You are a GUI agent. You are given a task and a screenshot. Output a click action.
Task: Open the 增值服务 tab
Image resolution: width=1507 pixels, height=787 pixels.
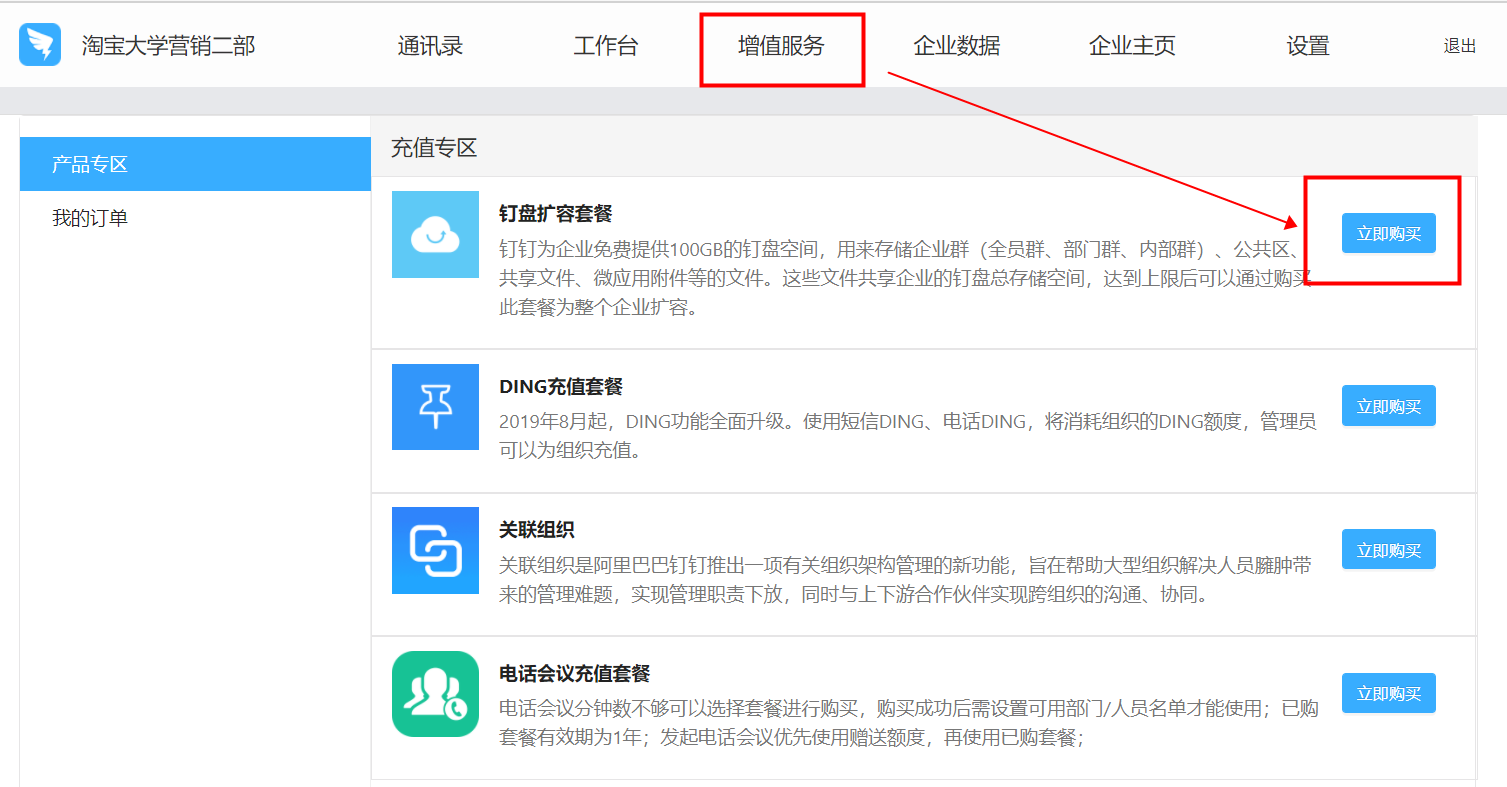781,46
